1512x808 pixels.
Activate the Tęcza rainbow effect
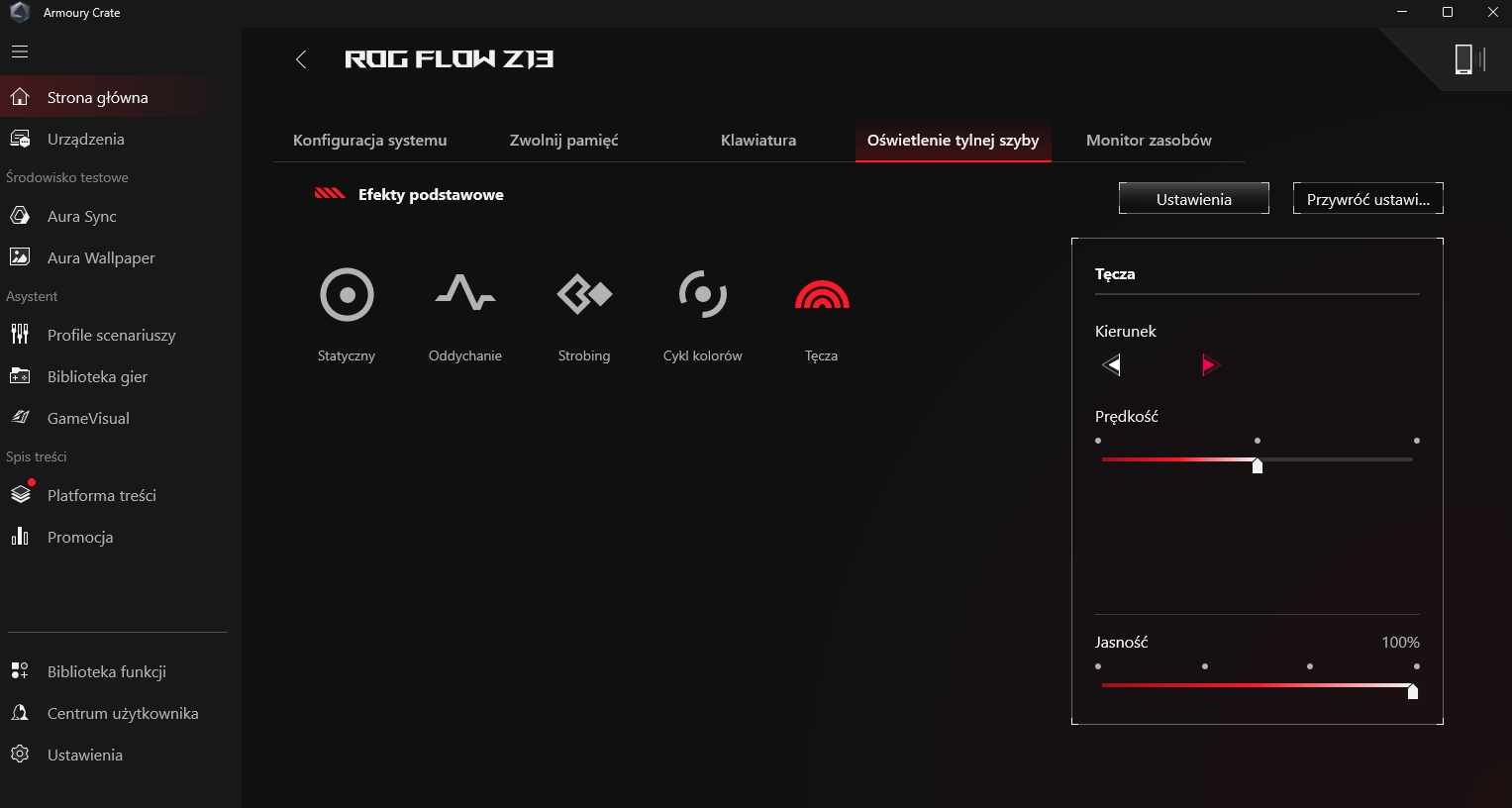click(x=822, y=295)
